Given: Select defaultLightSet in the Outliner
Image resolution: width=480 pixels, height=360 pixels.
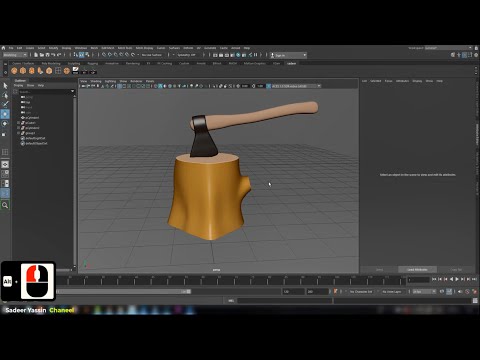Looking at the screenshot, I should point(35,138).
